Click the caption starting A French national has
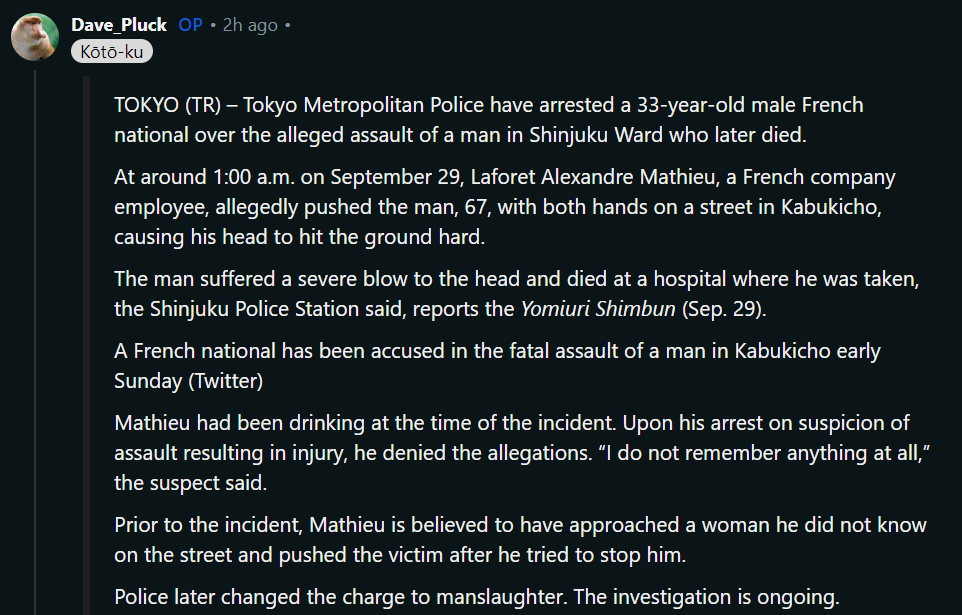This screenshot has width=962, height=615. click(x=497, y=366)
